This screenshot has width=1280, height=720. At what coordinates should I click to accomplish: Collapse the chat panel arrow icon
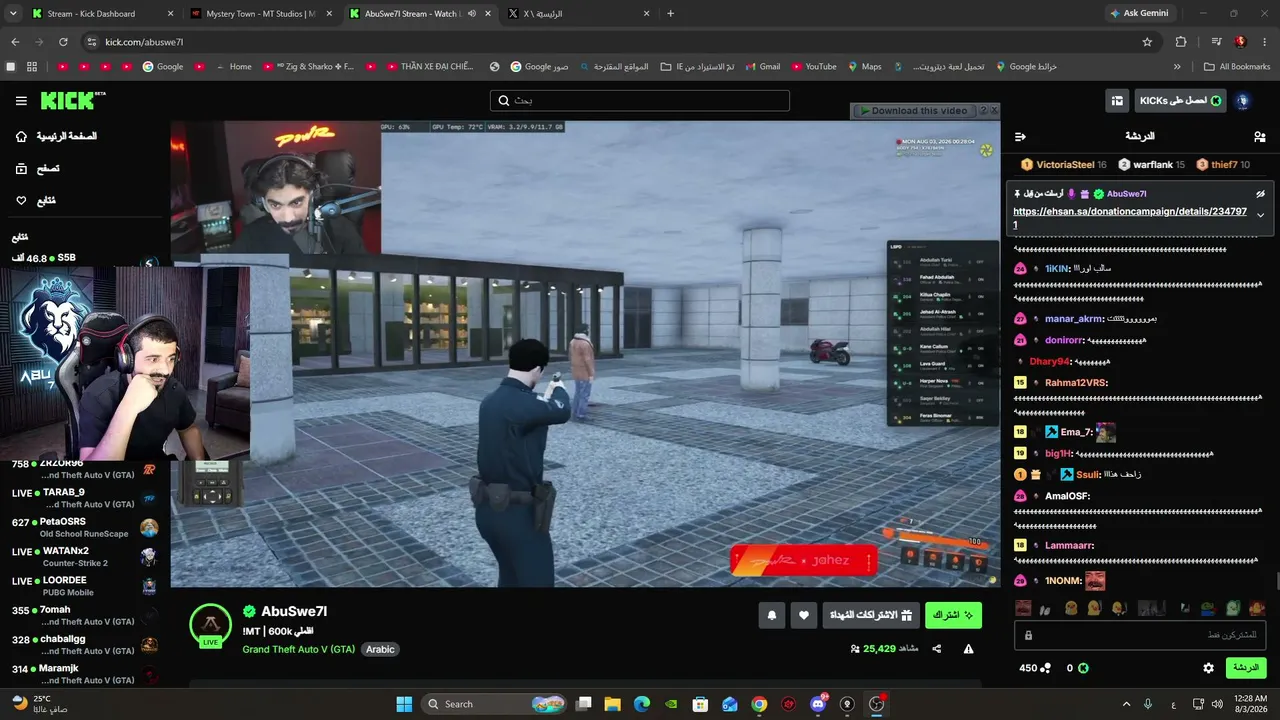[1020, 137]
